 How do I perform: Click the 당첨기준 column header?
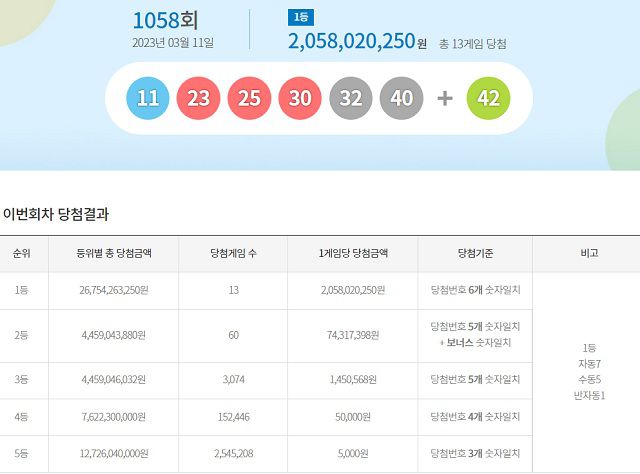pyautogui.click(x=474, y=254)
